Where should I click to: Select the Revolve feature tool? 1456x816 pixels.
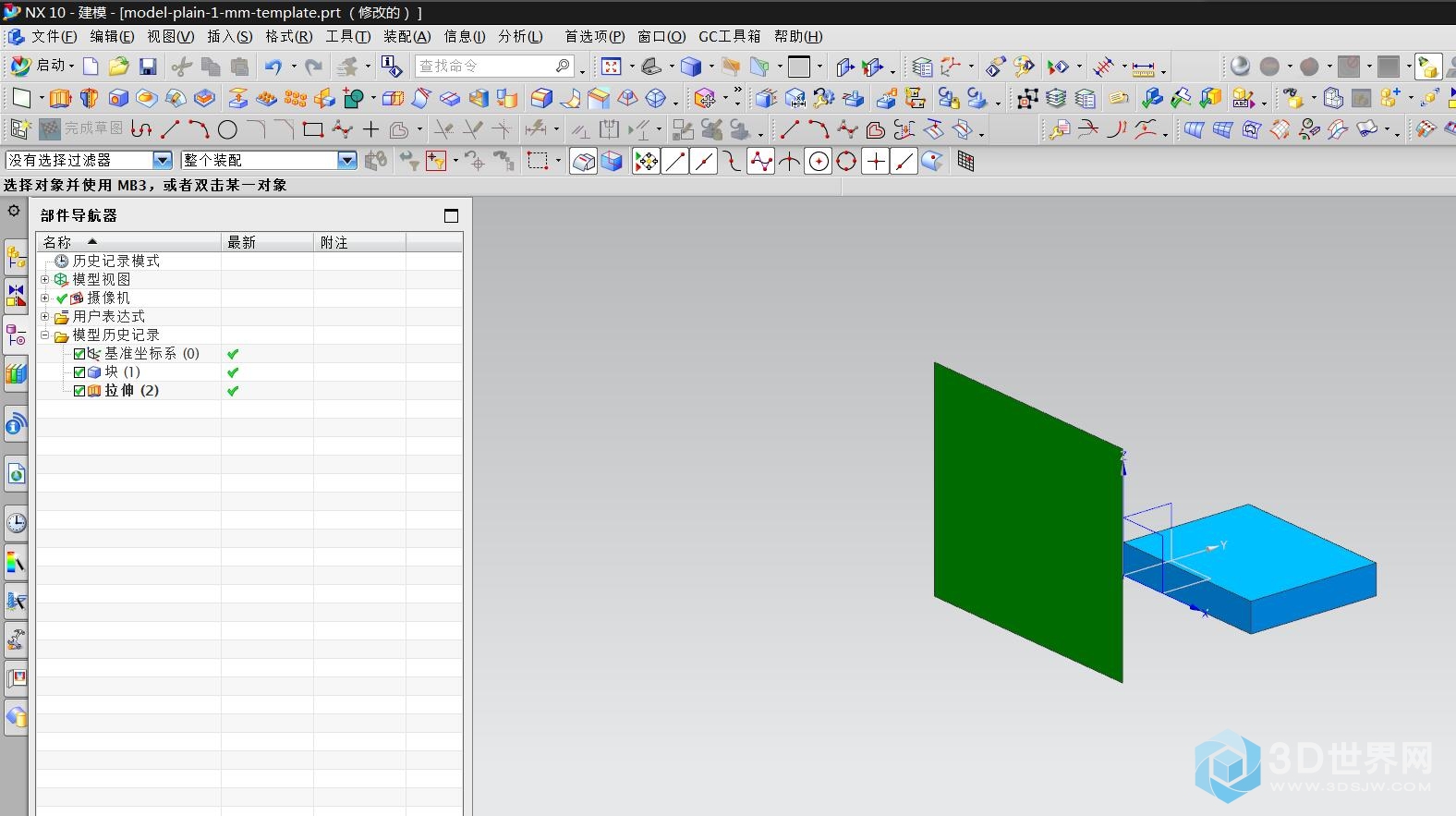[90, 98]
